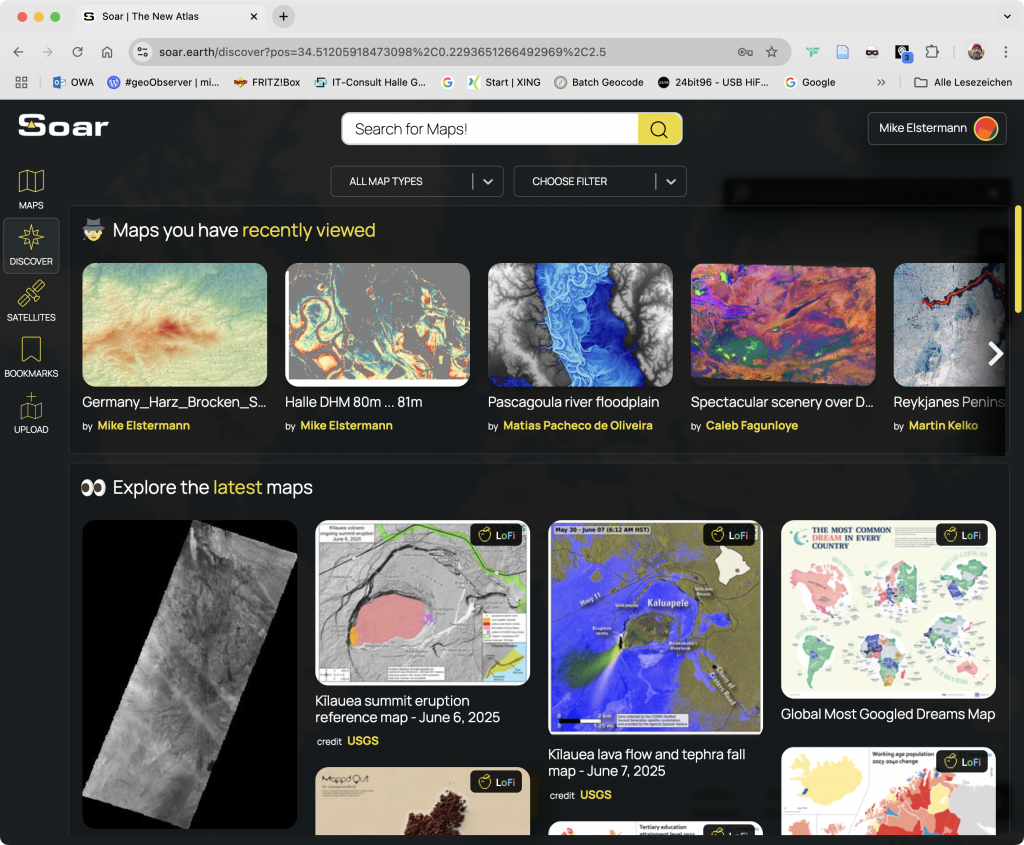Open Pascagoula river floodplain thumbnail
This screenshot has width=1024, height=845.
580,325
